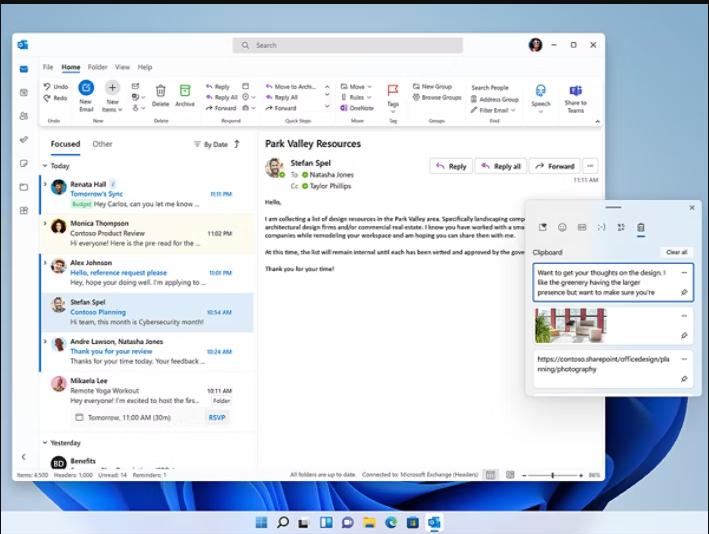This screenshot has width=709, height=534.
Task: Open the To Do checkmark icon in sidebar
Action: tap(24, 139)
